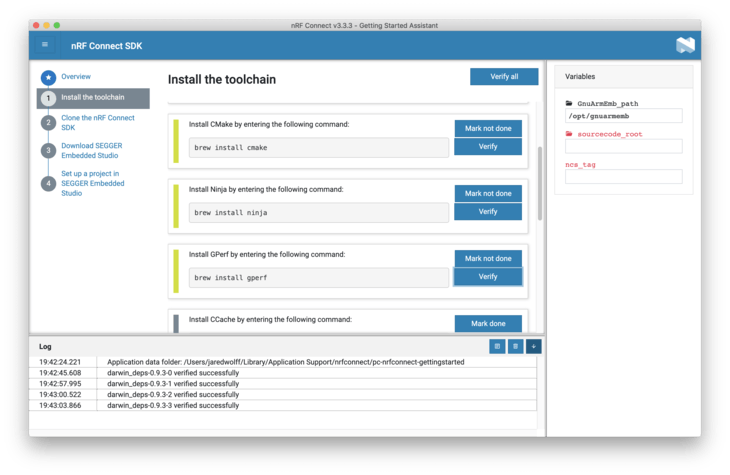Click the Verify all button
The image size is (730, 475).
click(504, 76)
